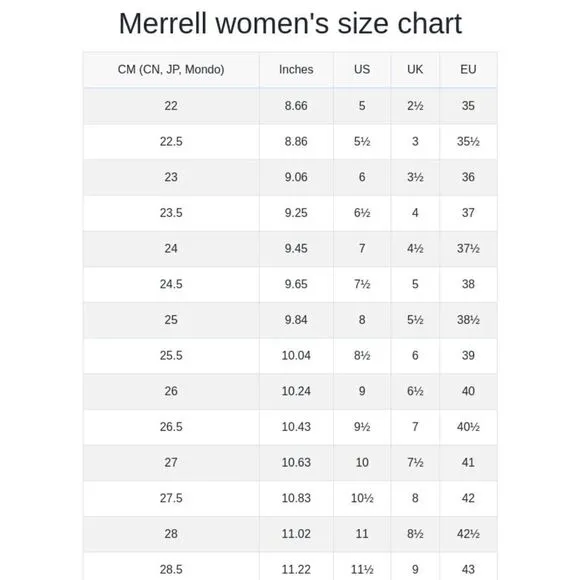Select the Inches column header
The image size is (580, 580).
[x=296, y=70]
